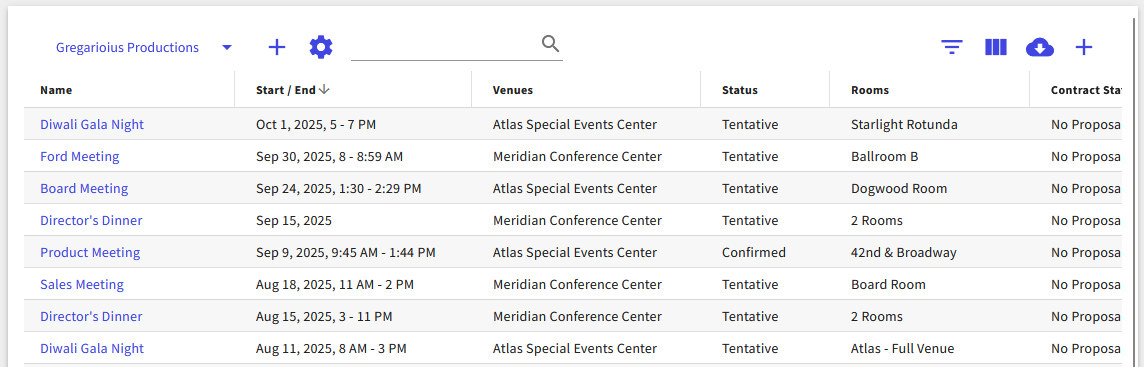Screen dimensions: 1144x367
Task: Click Aug 18, 2025, 11 AM - 2 PM cell
Action: 335,285
